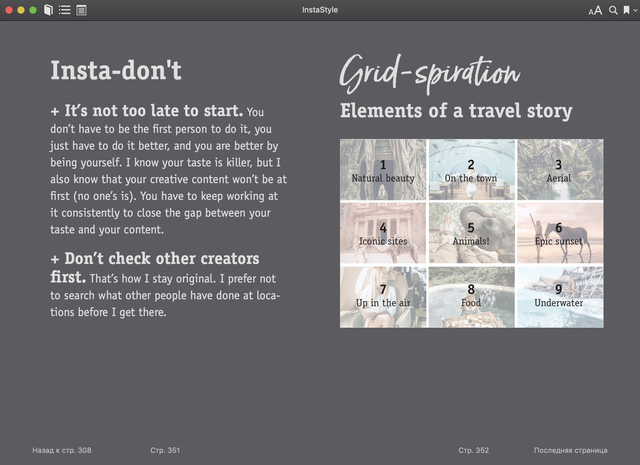Show the table of contents

[65, 10]
